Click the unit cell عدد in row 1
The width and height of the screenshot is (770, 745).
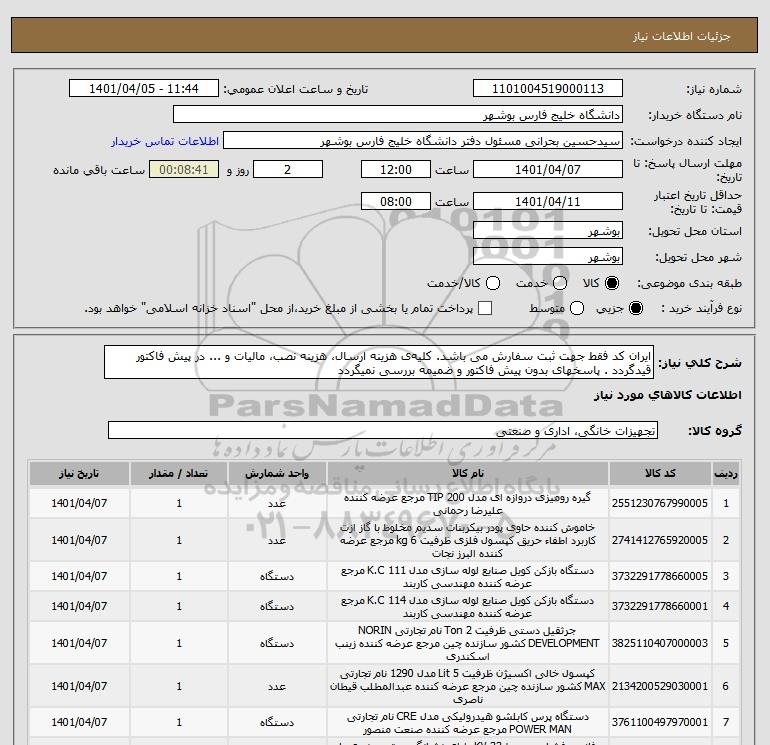tap(277, 503)
